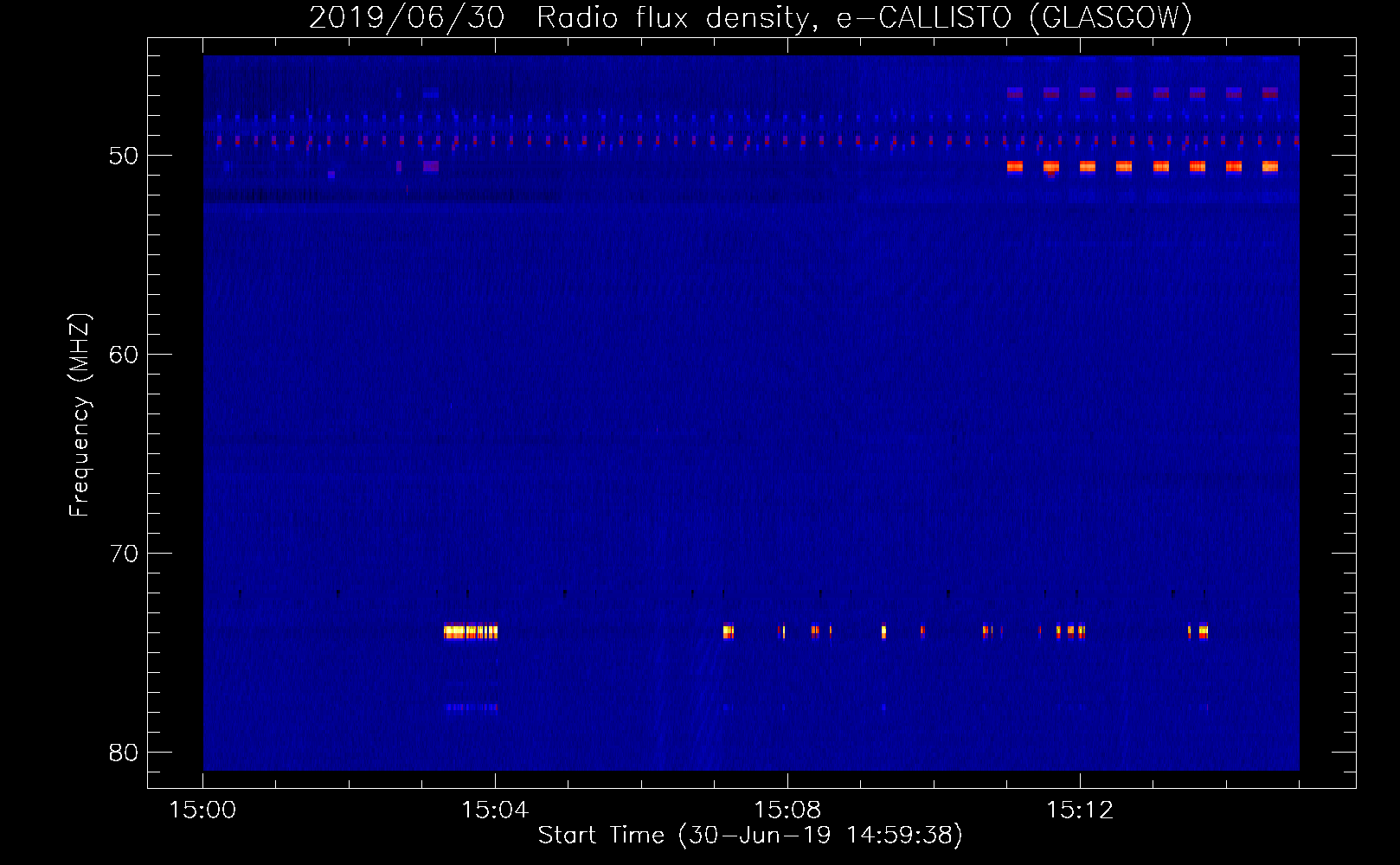
Task: Click the 15:04 time tick label
Action: click(x=495, y=810)
